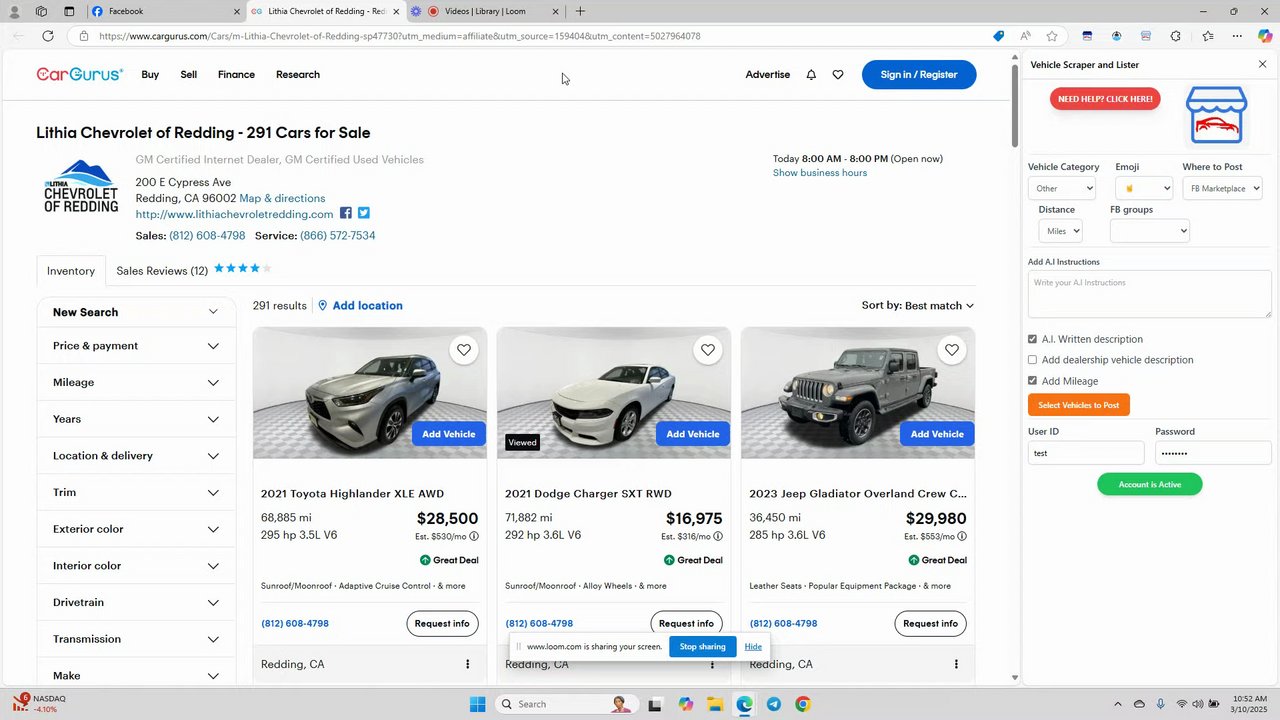Screen dimensions: 1280x720
Task: Click NEED HELP? CLICK HERE! button
Action: (1105, 99)
